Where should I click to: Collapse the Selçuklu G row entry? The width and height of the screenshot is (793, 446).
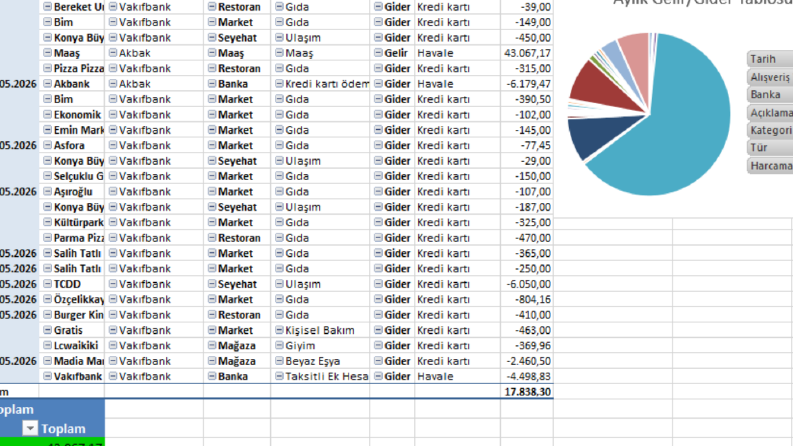[x=48, y=176]
